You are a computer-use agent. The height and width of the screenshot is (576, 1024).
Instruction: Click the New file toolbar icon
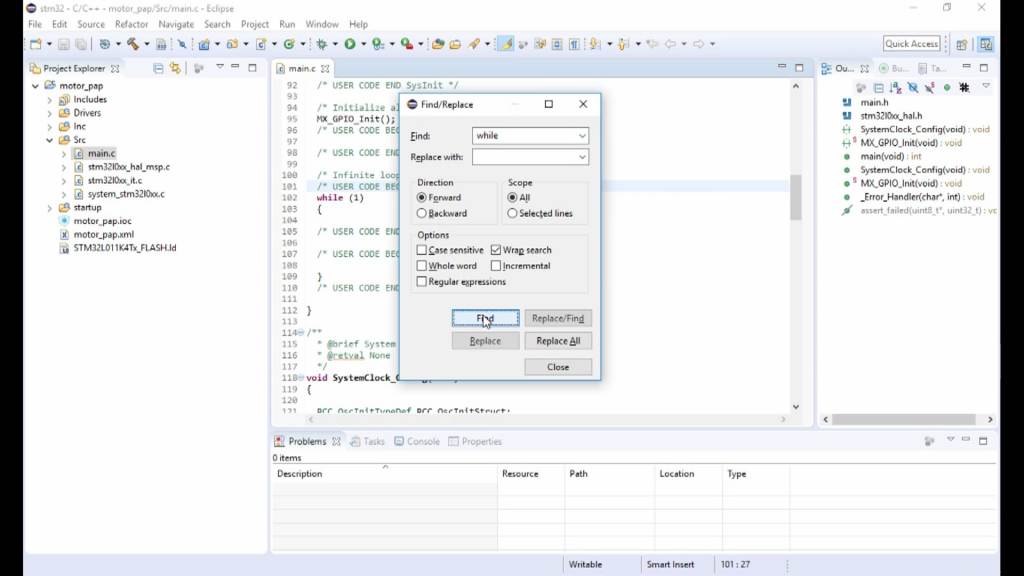point(36,44)
